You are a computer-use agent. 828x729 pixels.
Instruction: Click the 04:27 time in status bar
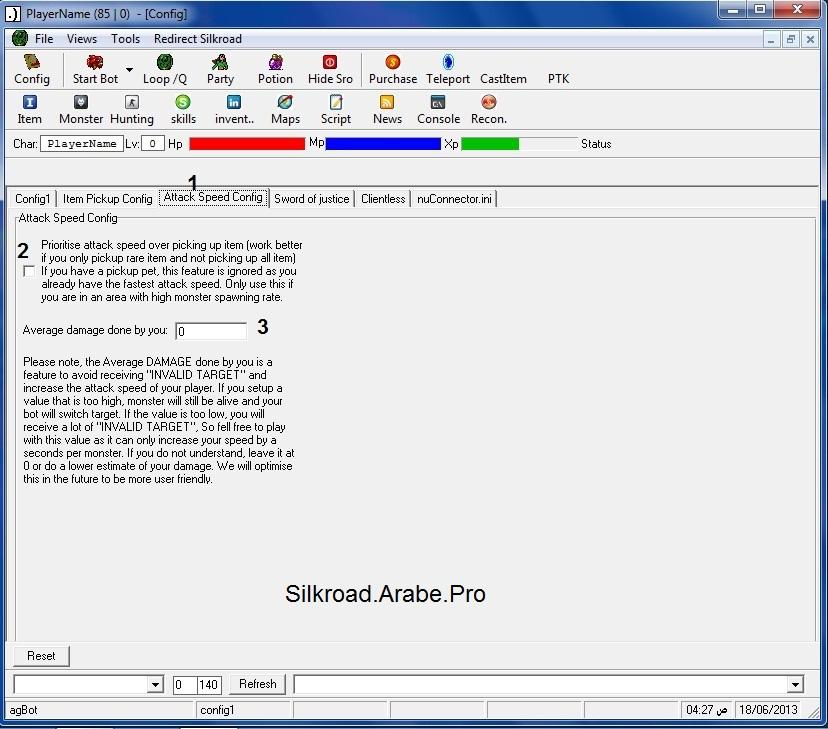pos(706,710)
